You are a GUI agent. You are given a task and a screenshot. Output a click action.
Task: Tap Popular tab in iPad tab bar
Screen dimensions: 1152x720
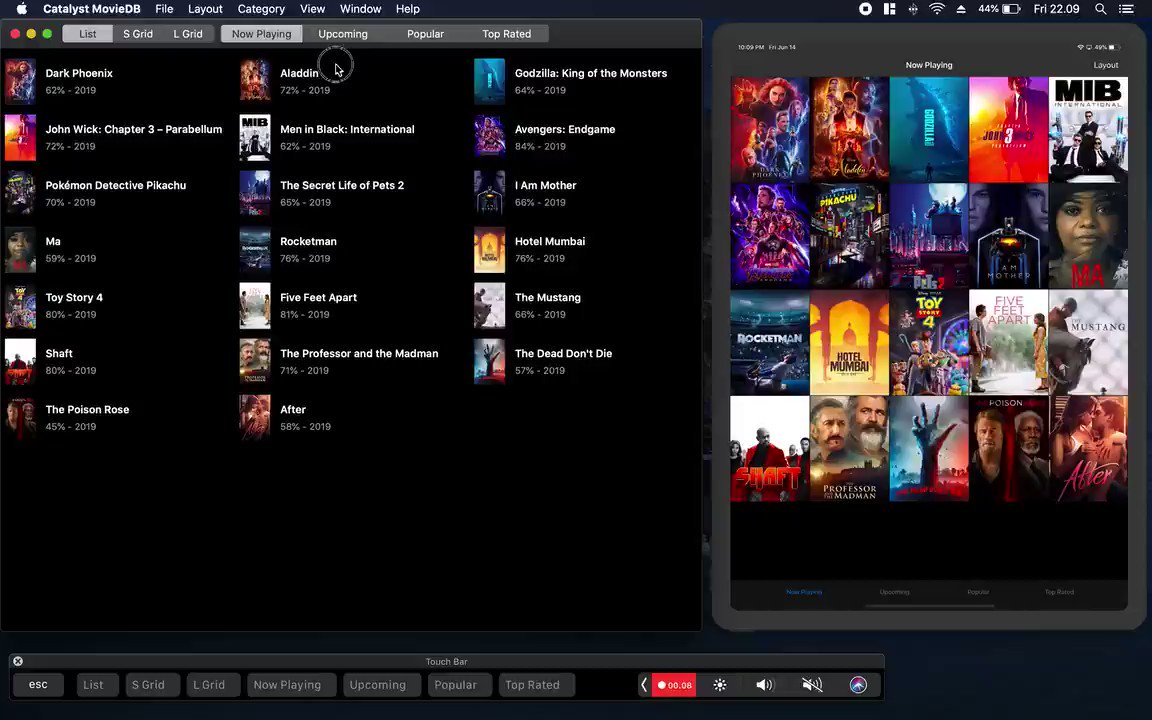tap(978, 592)
